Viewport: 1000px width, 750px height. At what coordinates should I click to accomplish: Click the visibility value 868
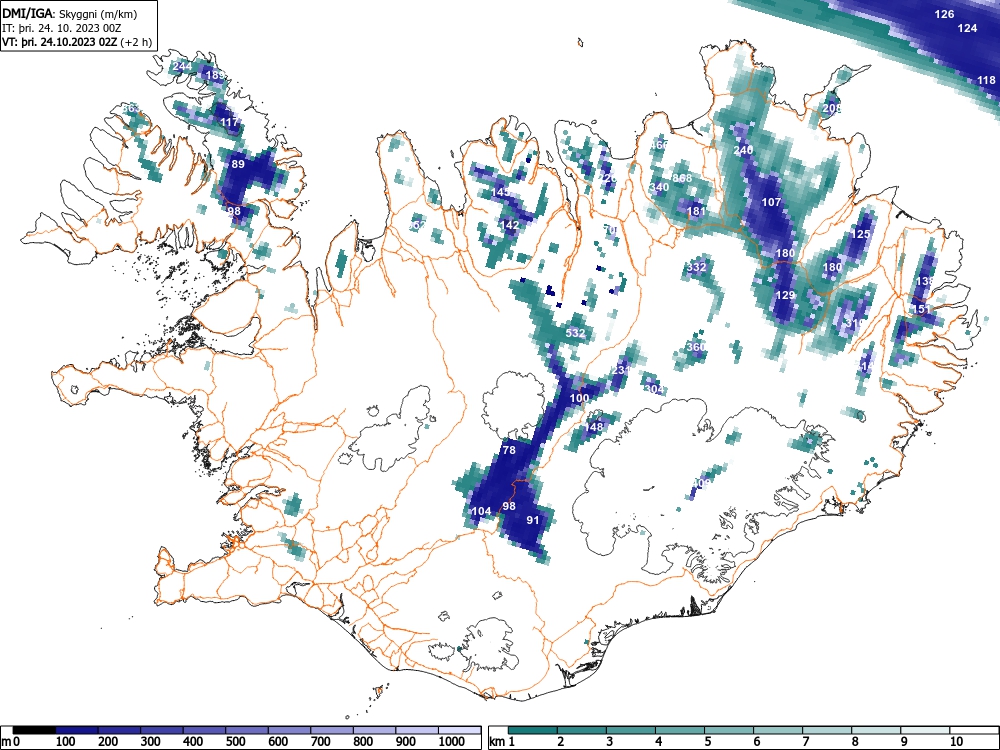pos(682,178)
